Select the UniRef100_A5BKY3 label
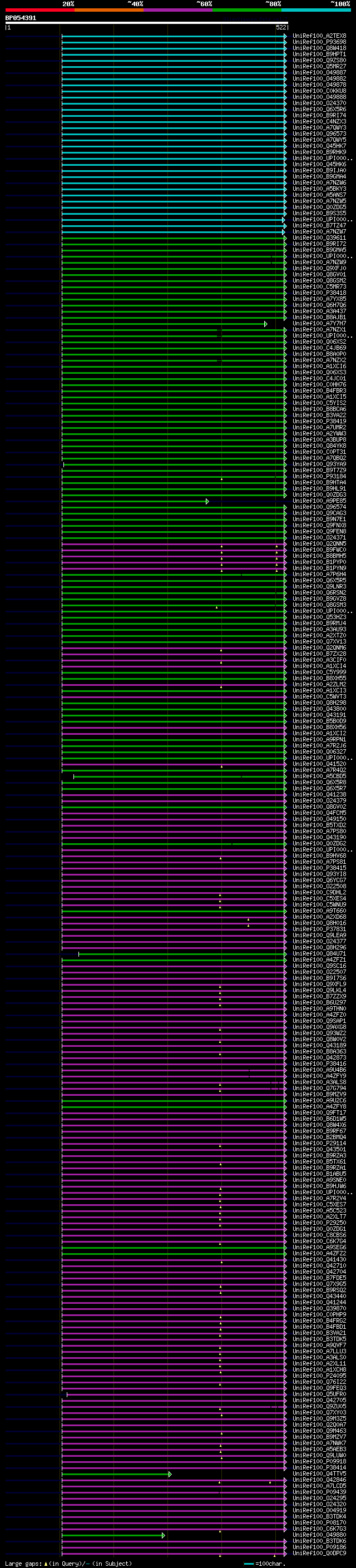 pos(319,189)
